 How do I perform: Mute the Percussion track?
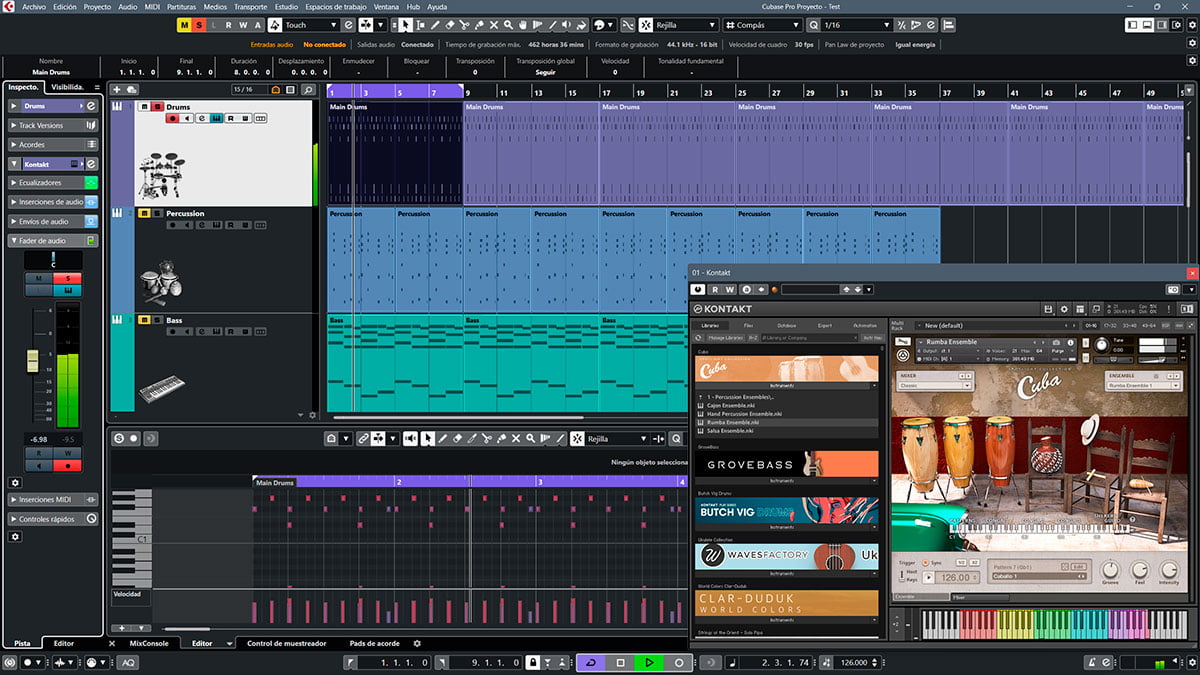pos(144,214)
